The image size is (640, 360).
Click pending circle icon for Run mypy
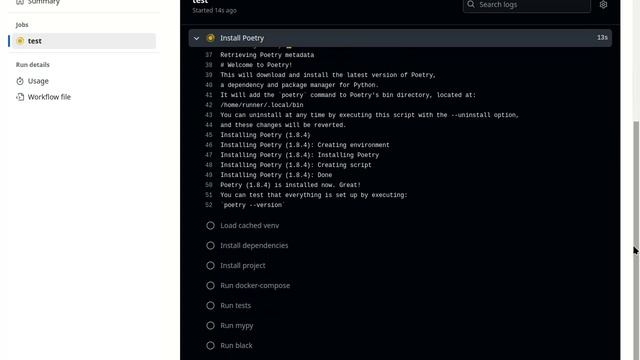tap(210, 325)
